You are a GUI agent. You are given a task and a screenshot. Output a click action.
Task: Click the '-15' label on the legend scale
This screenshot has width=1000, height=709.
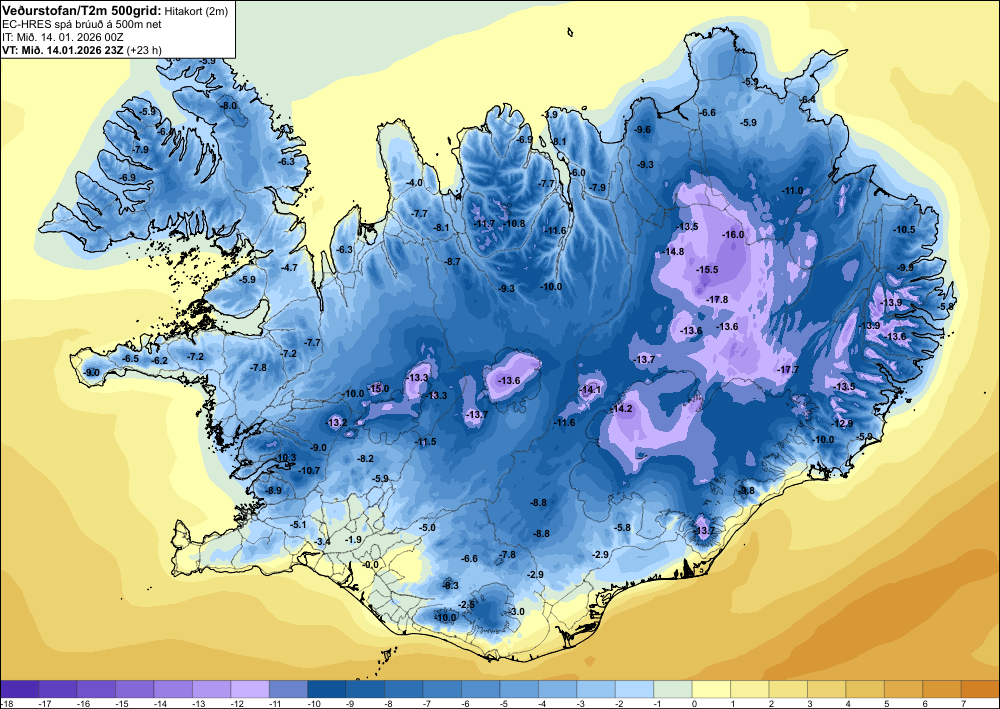[x=121, y=703]
